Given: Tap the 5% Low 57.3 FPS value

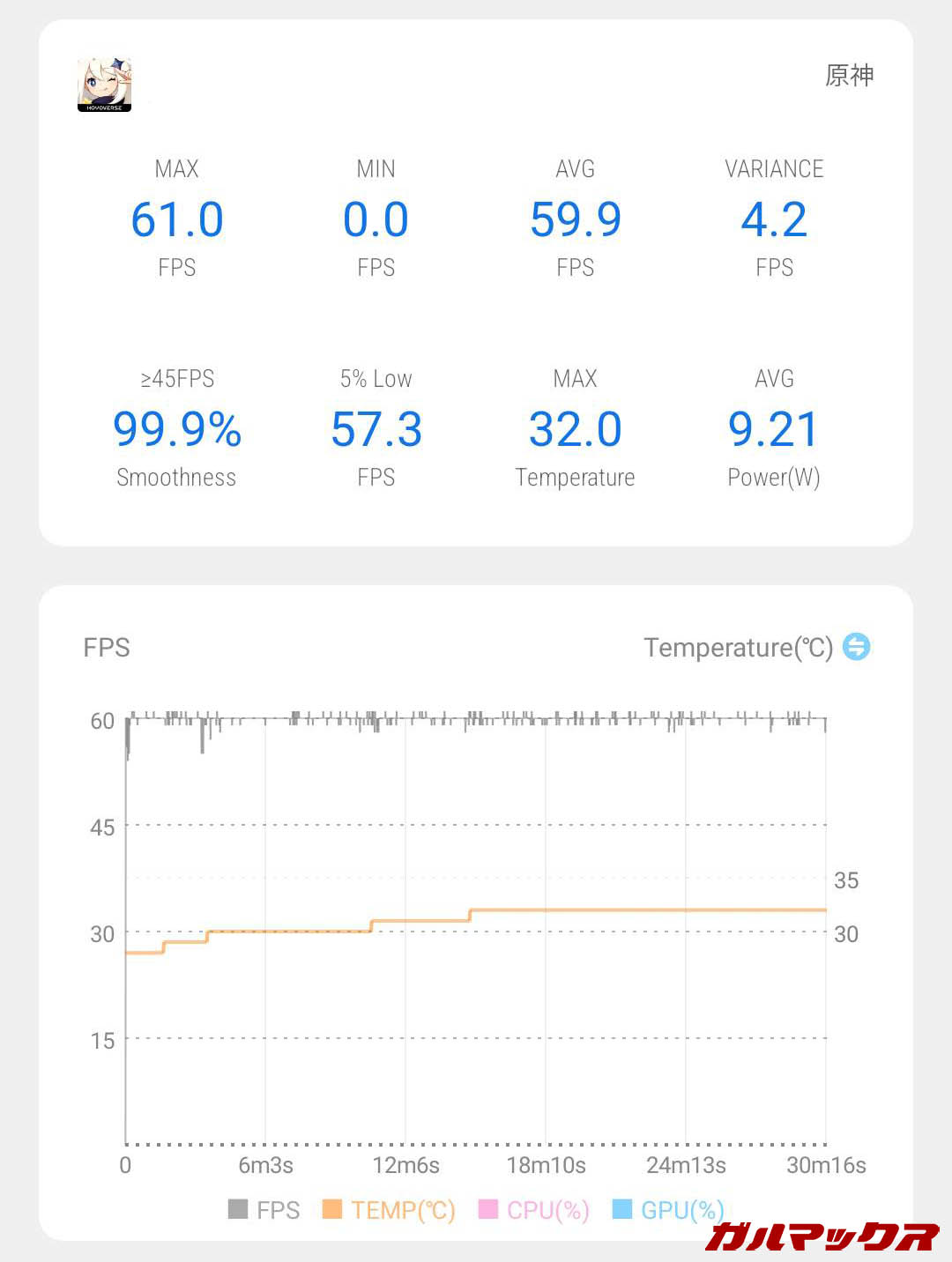Looking at the screenshot, I should (376, 429).
